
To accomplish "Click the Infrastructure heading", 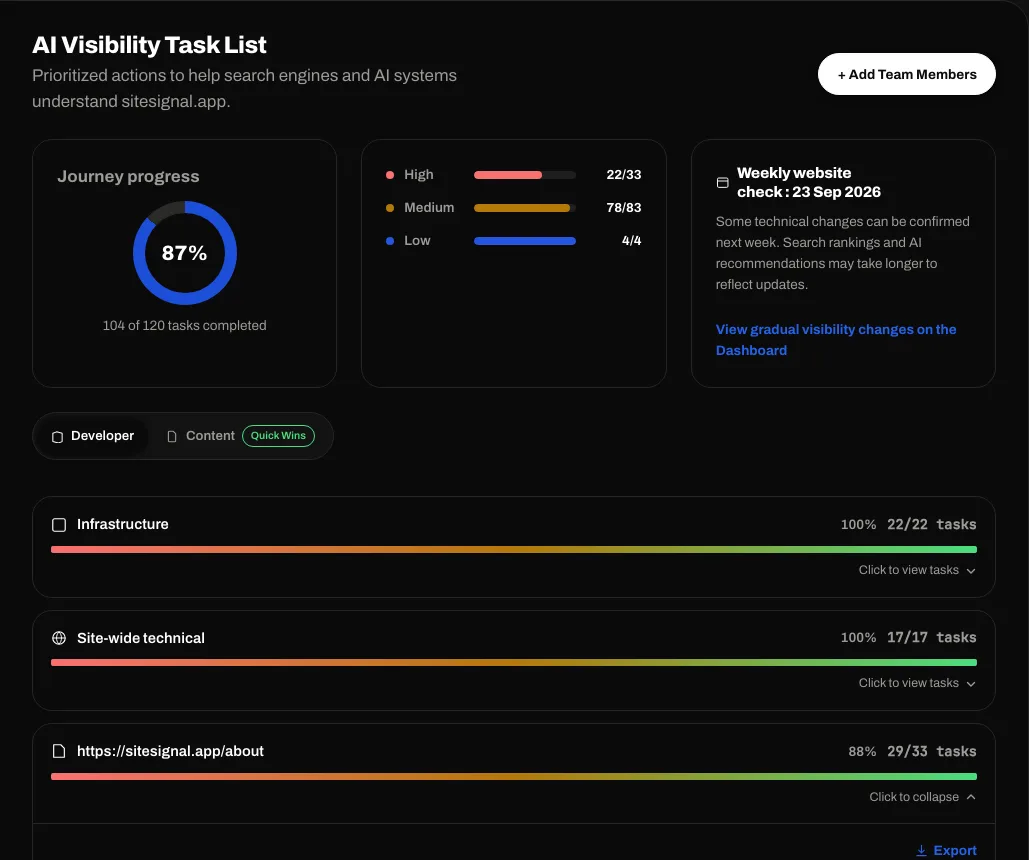I will (x=123, y=524).
